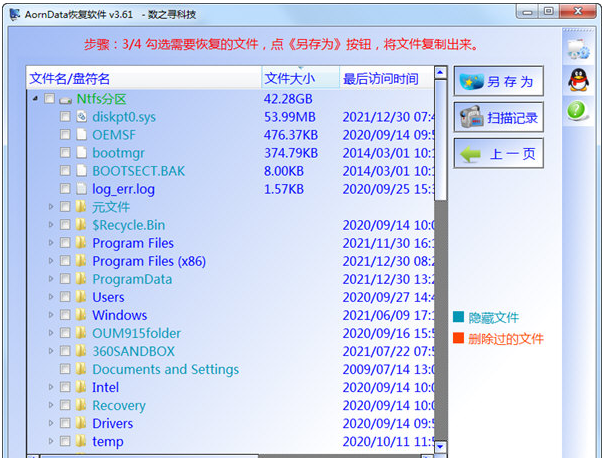
Task: Click the 另存为 save-as button
Action: pyautogui.click(x=498, y=81)
